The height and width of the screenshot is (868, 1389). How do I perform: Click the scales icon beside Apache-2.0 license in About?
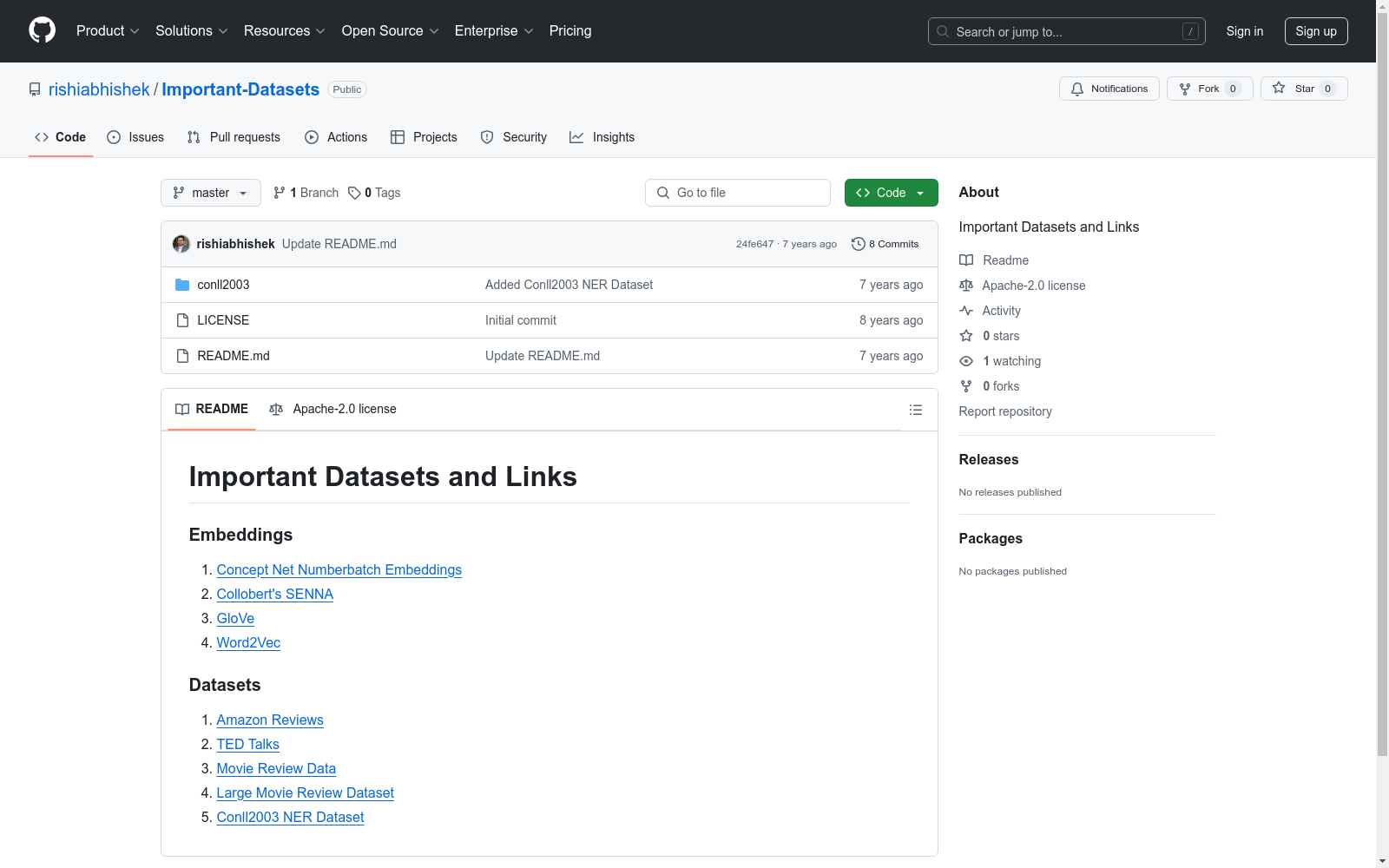(966, 286)
